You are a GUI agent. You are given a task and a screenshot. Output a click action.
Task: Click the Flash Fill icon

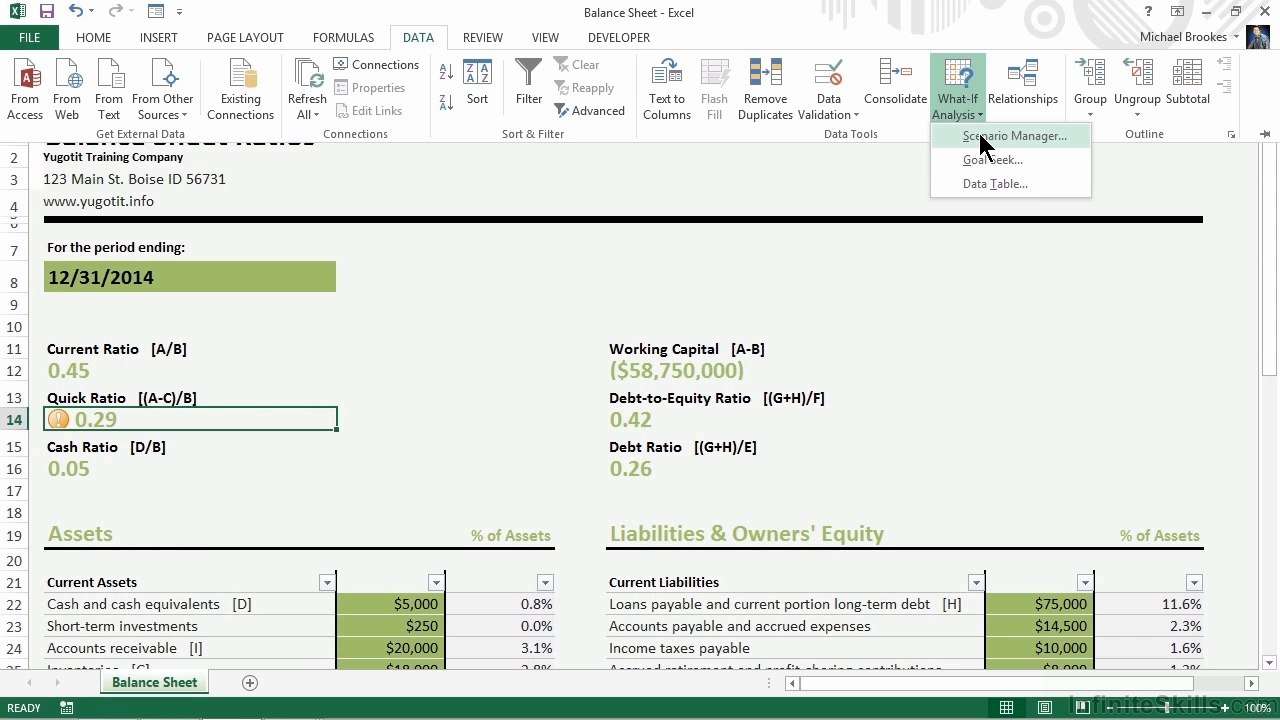[714, 90]
